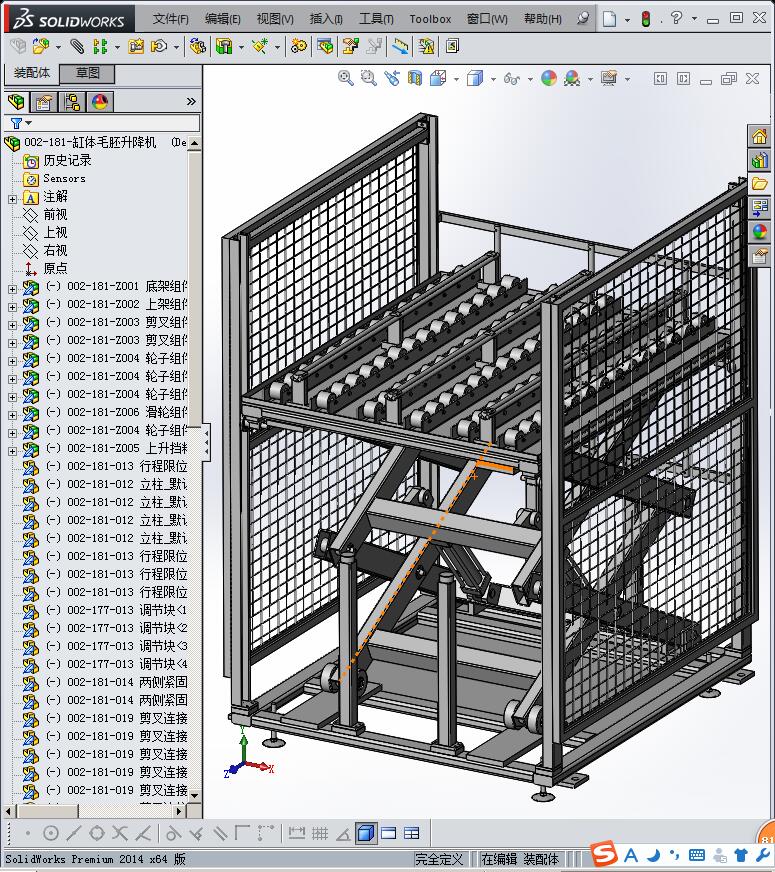
Task: Open Design Library in task pane
Action: [759, 160]
